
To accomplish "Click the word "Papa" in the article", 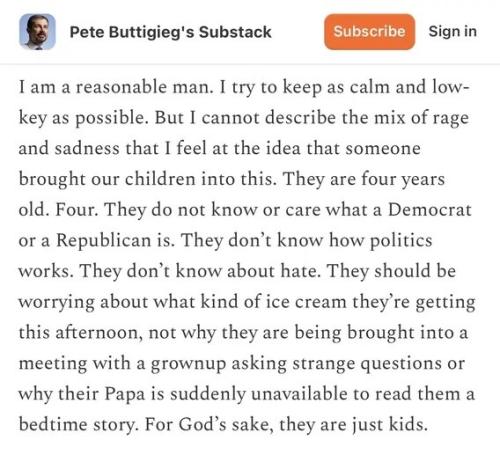I will [125, 395].
